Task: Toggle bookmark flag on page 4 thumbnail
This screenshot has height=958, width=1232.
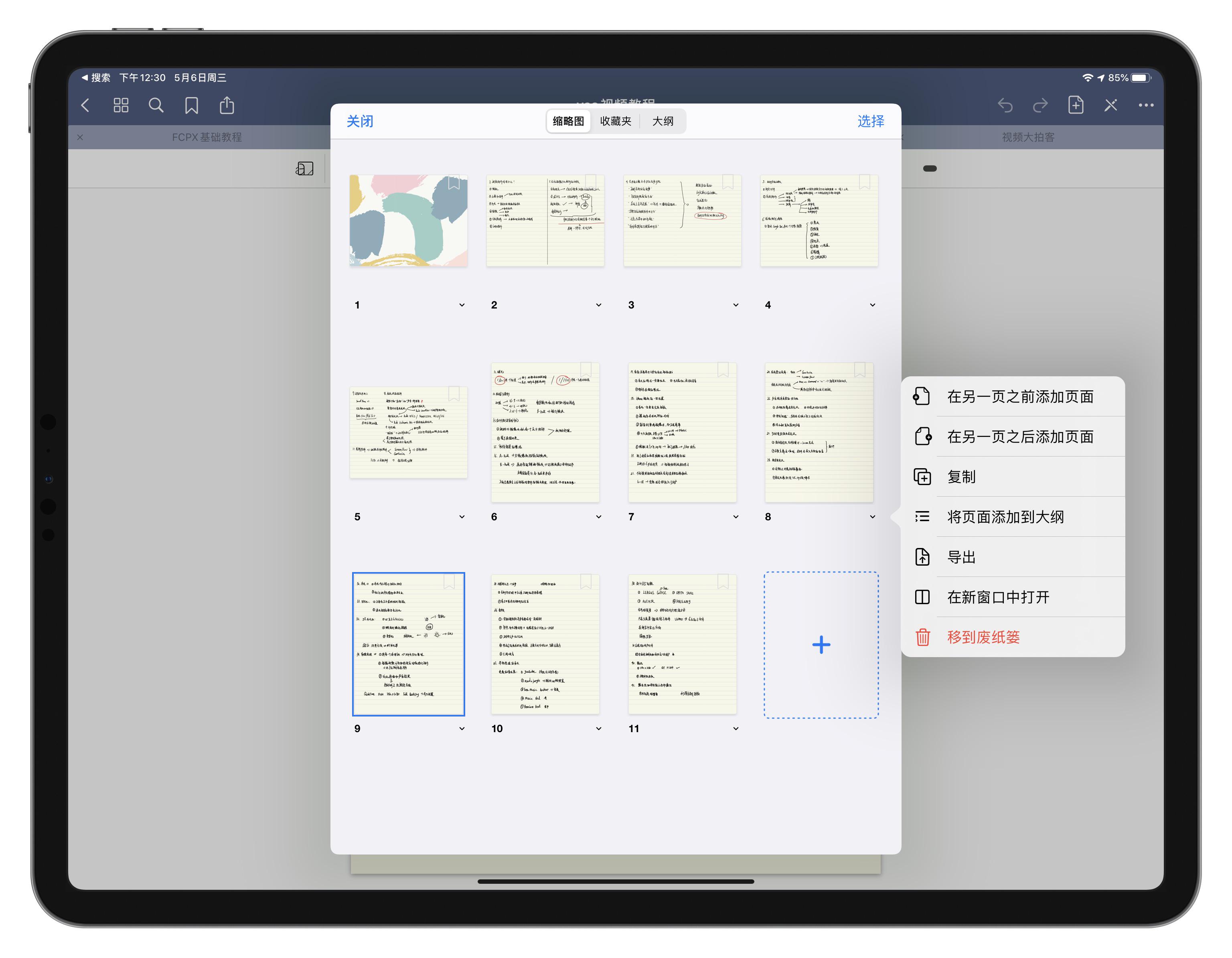Action: [864, 182]
